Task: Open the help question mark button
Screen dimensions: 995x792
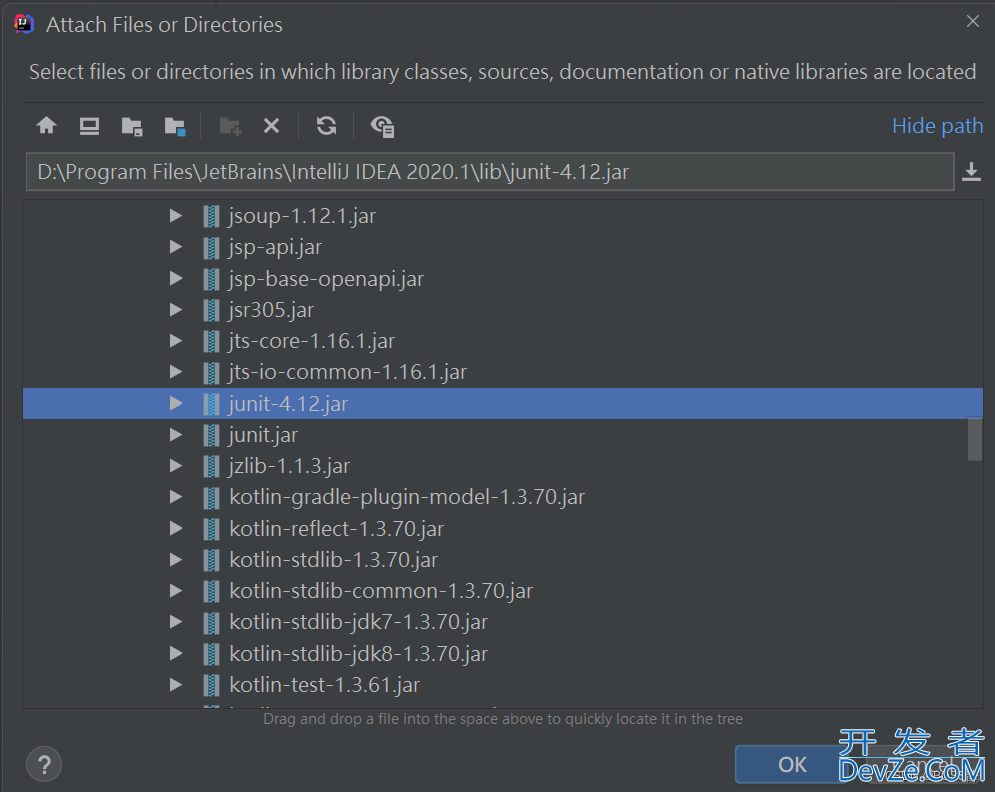Action: (x=44, y=765)
